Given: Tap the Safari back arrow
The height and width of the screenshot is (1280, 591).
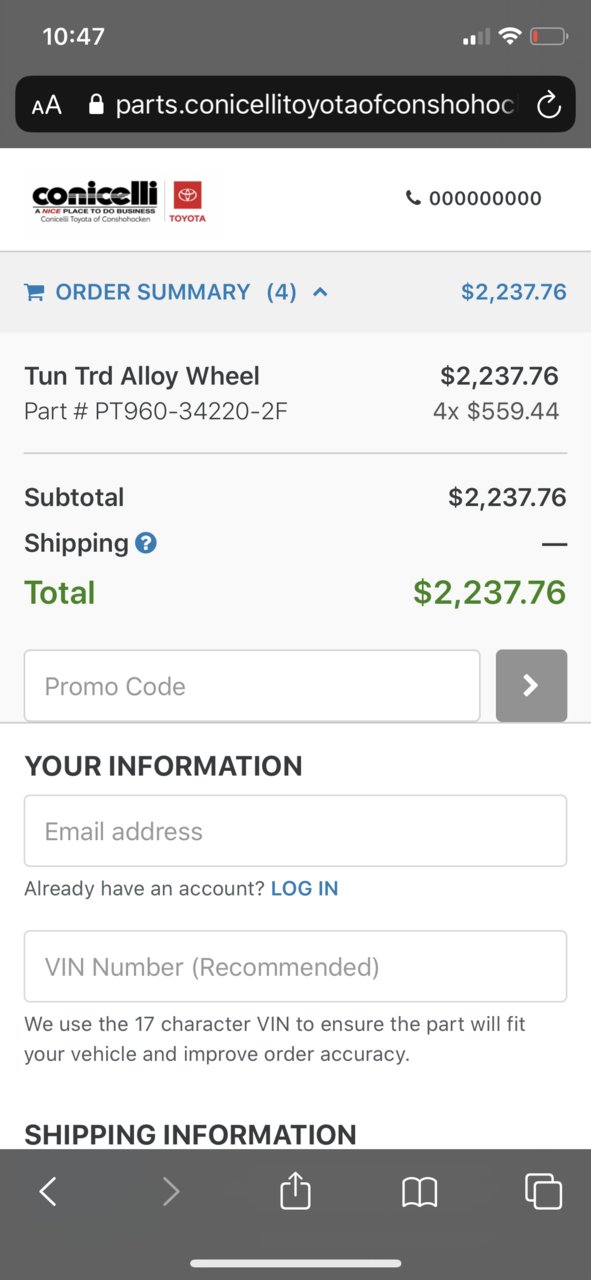Looking at the screenshot, I should [x=47, y=1191].
